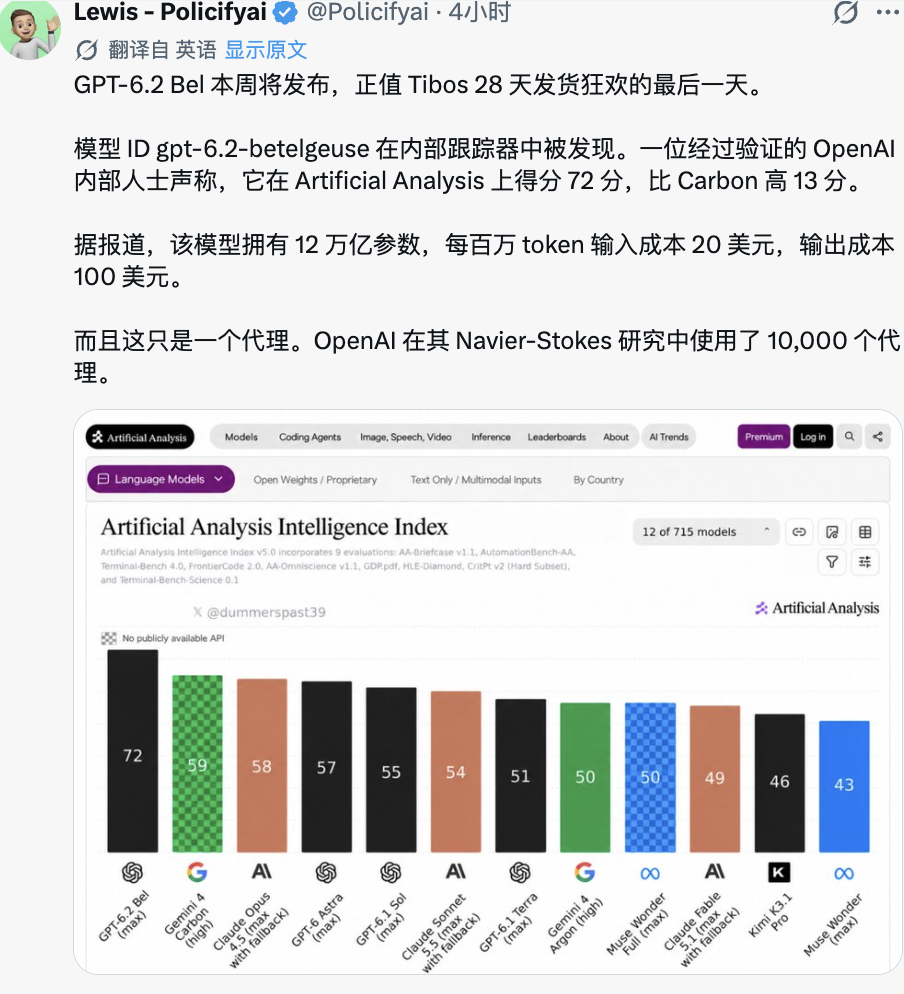The image size is (904, 994).
Task: Click the search magnifier icon
Action: tap(849, 436)
